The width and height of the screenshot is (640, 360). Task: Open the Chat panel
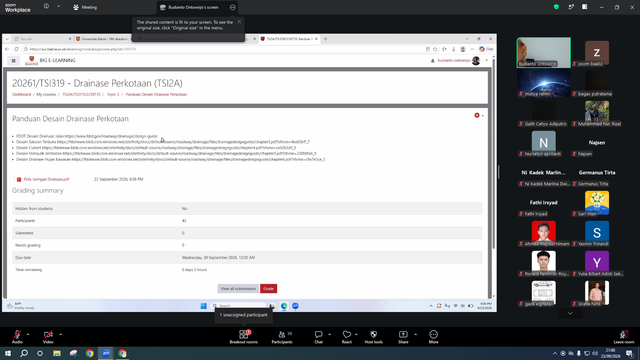[318, 337]
